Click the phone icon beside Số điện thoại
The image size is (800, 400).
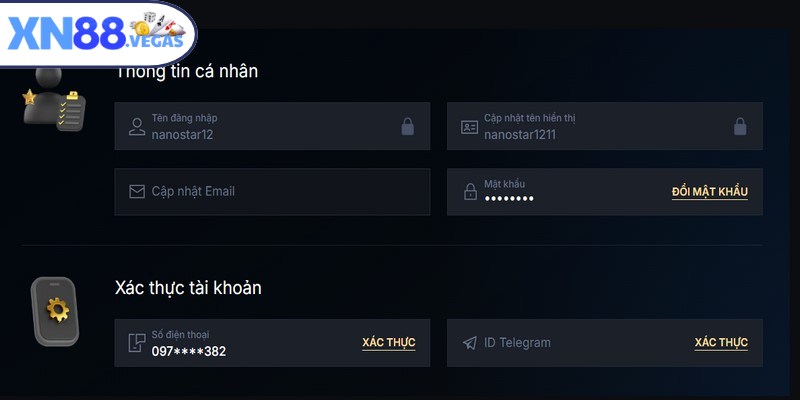point(137,343)
